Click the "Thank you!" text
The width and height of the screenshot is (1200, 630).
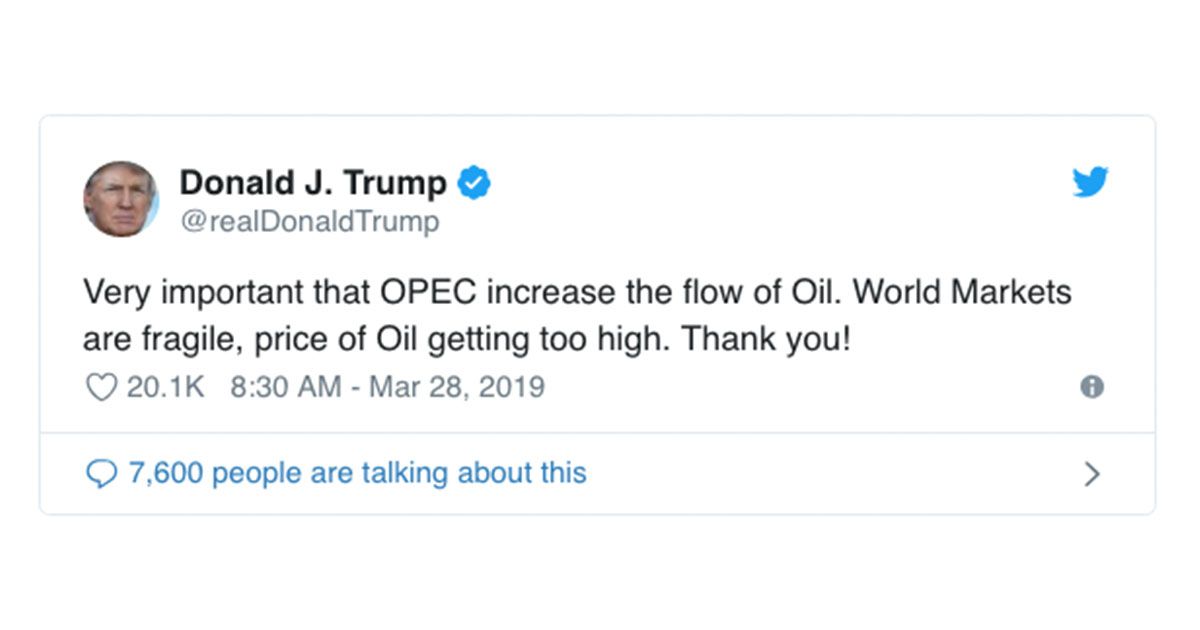click(x=766, y=339)
